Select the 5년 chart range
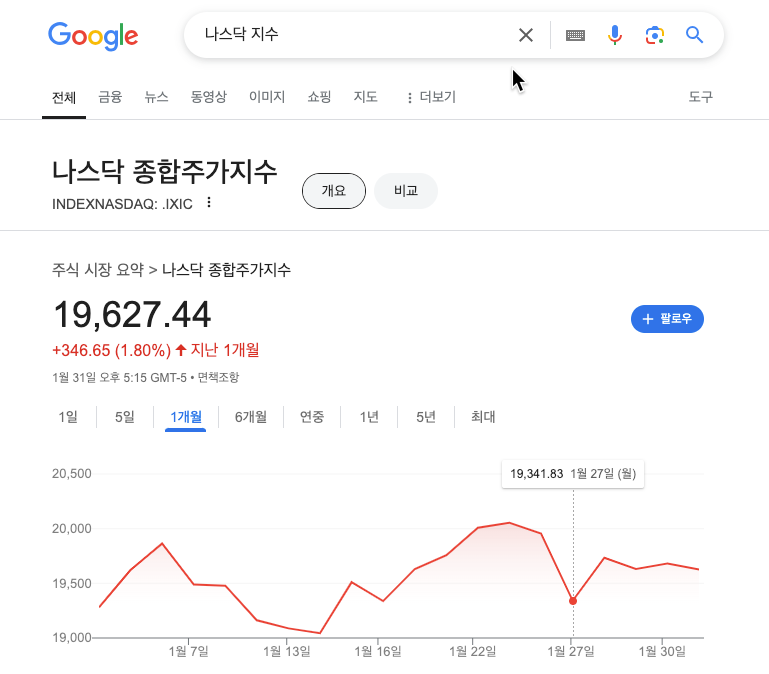This screenshot has height=674, width=769. click(426, 417)
